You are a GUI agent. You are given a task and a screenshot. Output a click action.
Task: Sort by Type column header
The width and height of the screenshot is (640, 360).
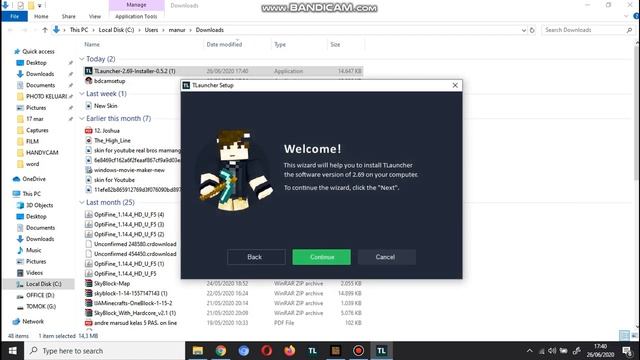tap(280, 44)
